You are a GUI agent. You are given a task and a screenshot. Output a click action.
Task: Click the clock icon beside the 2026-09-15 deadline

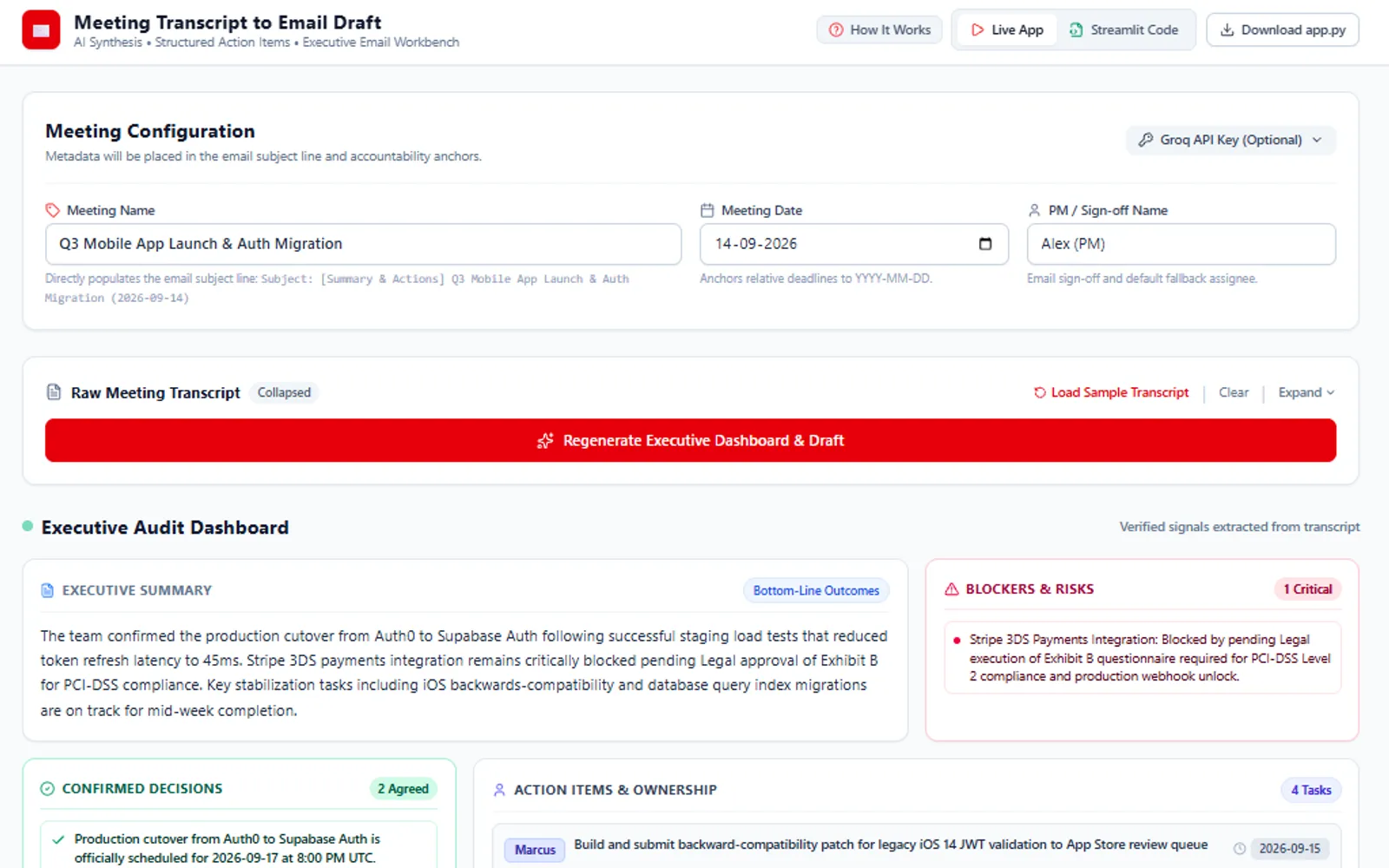(x=1240, y=849)
